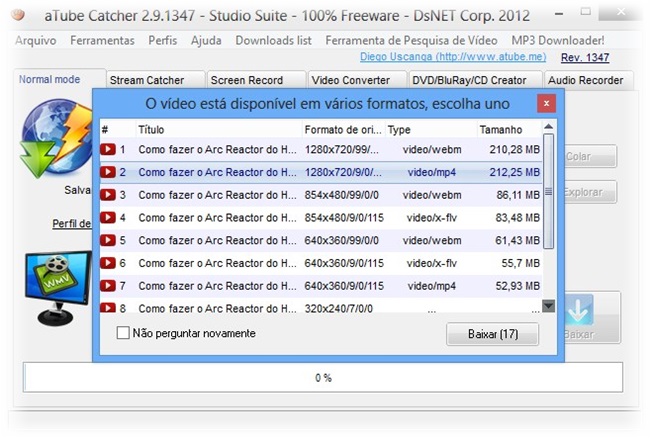This screenshot has width=650, height=438.
Task: Click the Explorar button behind dialog
Action: coord(590,192)
